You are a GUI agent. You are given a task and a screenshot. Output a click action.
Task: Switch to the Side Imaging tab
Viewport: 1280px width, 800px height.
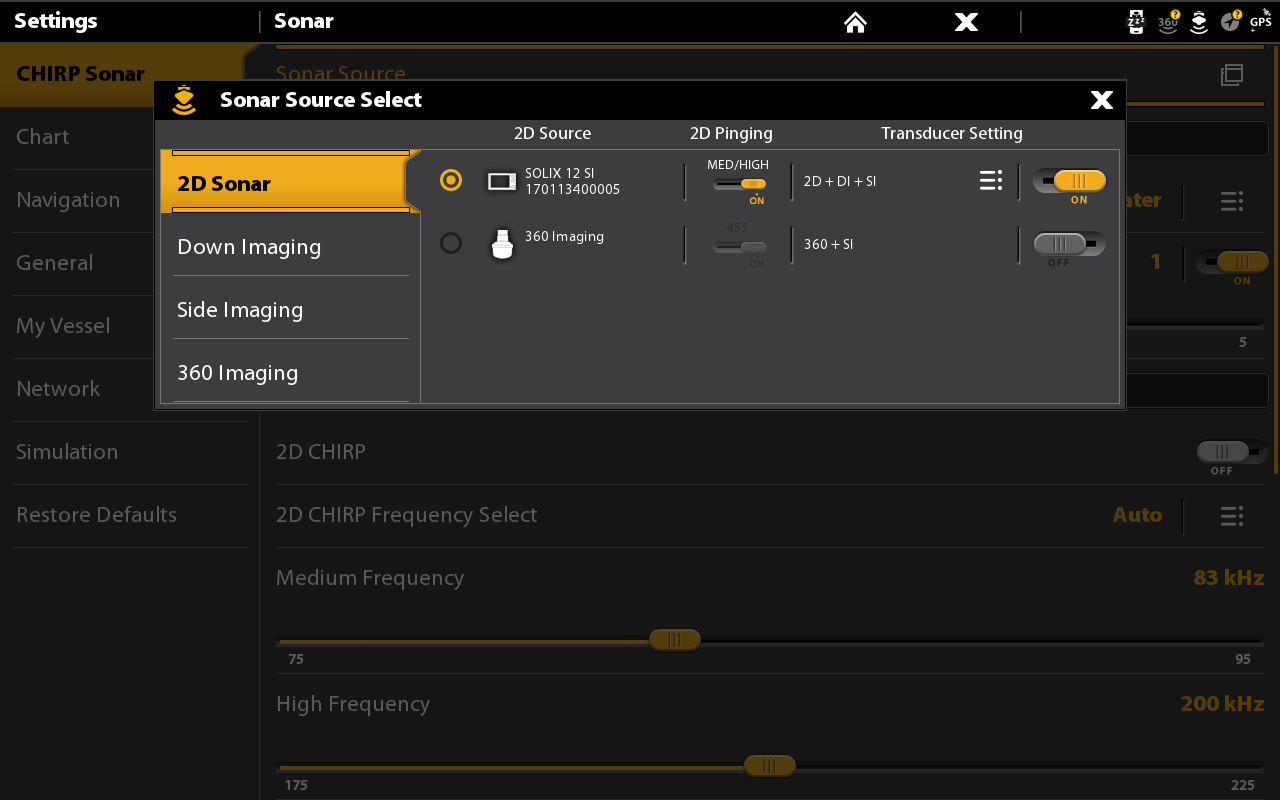pos(240,310)
